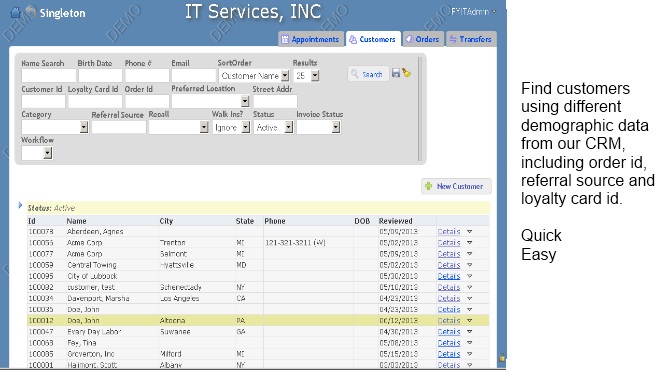Click the lock icon at bottom right
Image resolution: width=670 pixels, height=370 pixels.
click(x=502, y=357)
